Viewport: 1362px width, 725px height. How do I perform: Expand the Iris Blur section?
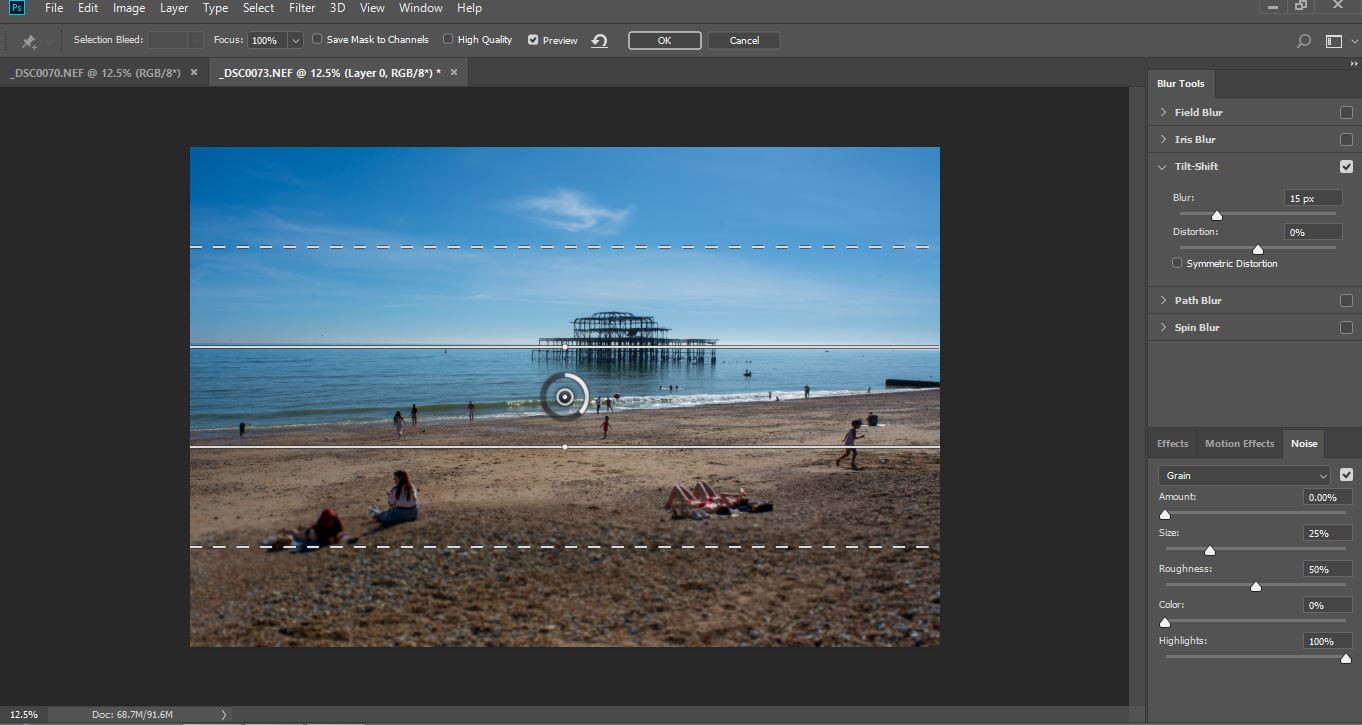(x=1163, y=140)
